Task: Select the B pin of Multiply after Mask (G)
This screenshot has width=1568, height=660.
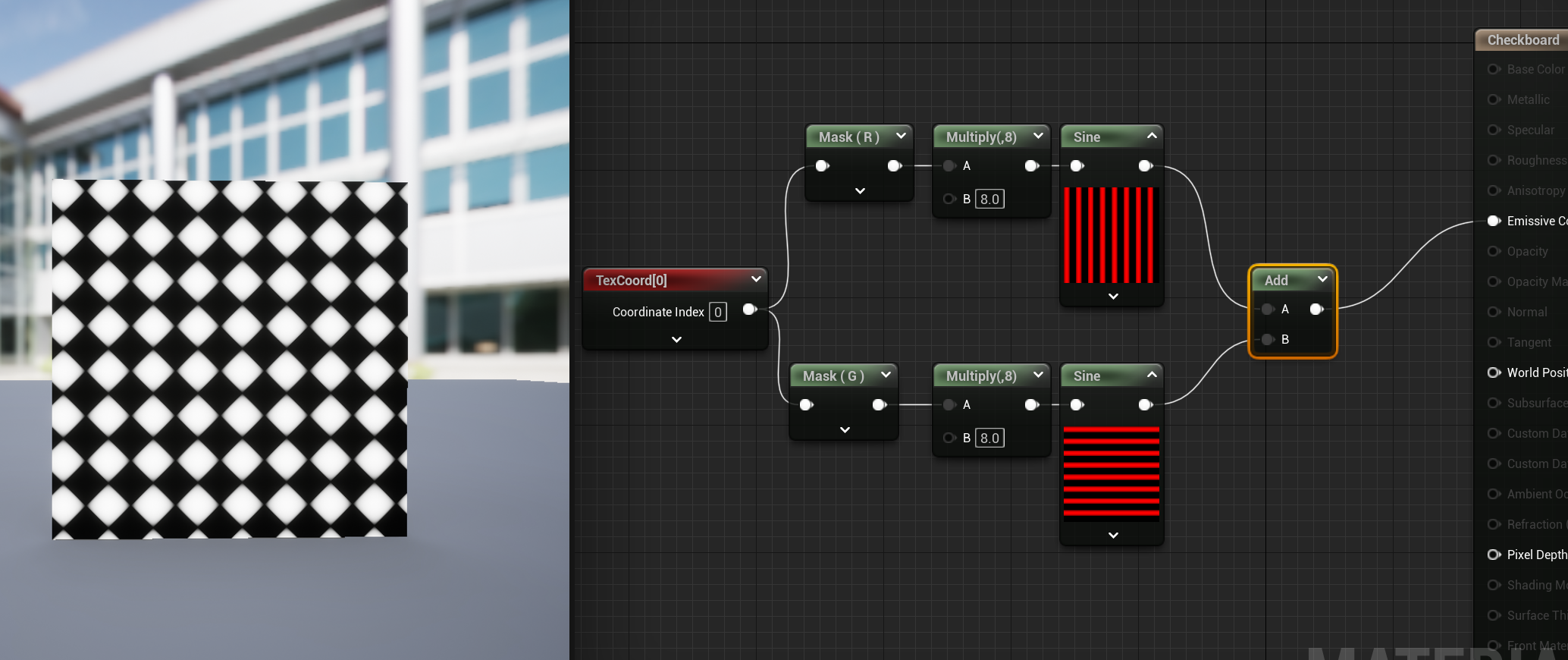Action: tap(949, 438)
